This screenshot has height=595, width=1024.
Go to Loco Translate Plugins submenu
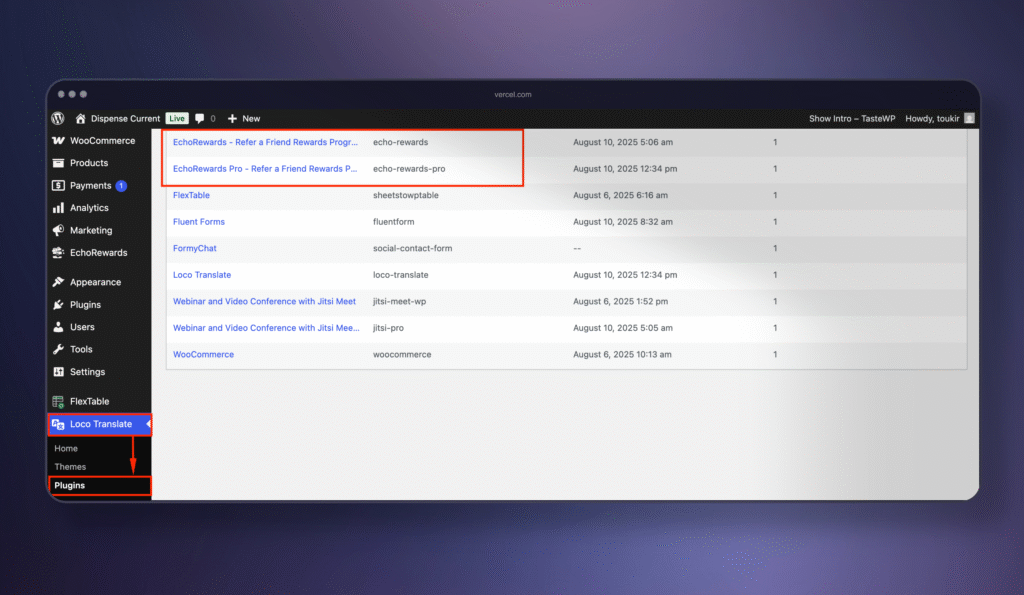pyautogui.click(x=69, y=485)
